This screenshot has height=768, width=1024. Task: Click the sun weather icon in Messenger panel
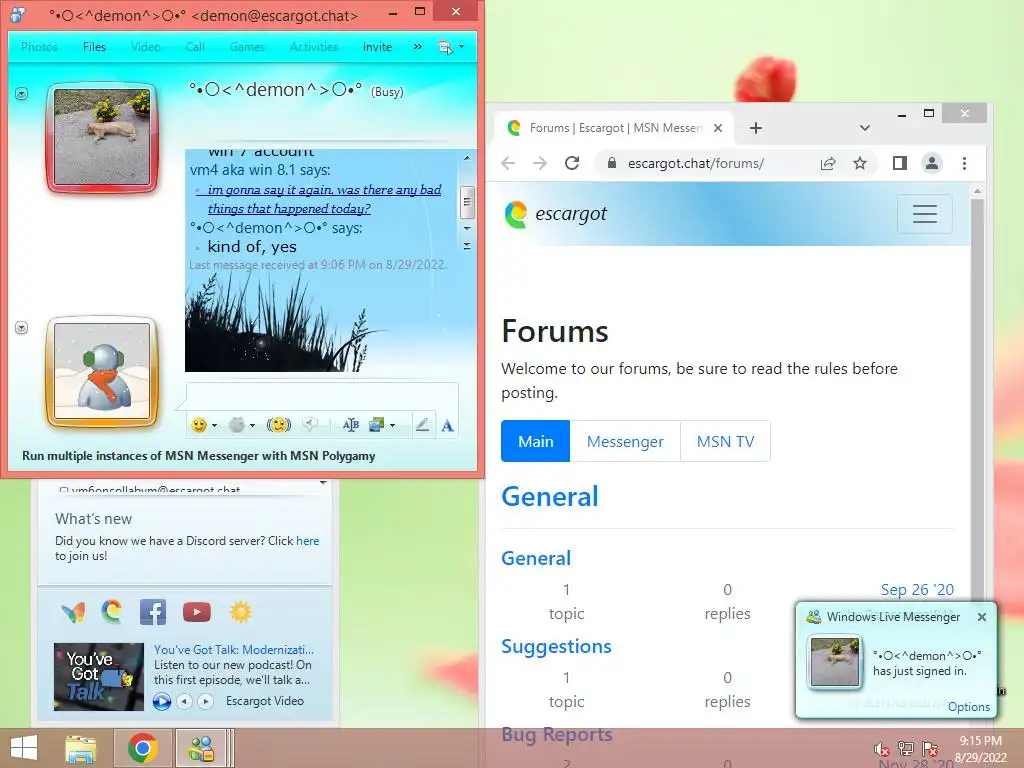coord(240,612)
